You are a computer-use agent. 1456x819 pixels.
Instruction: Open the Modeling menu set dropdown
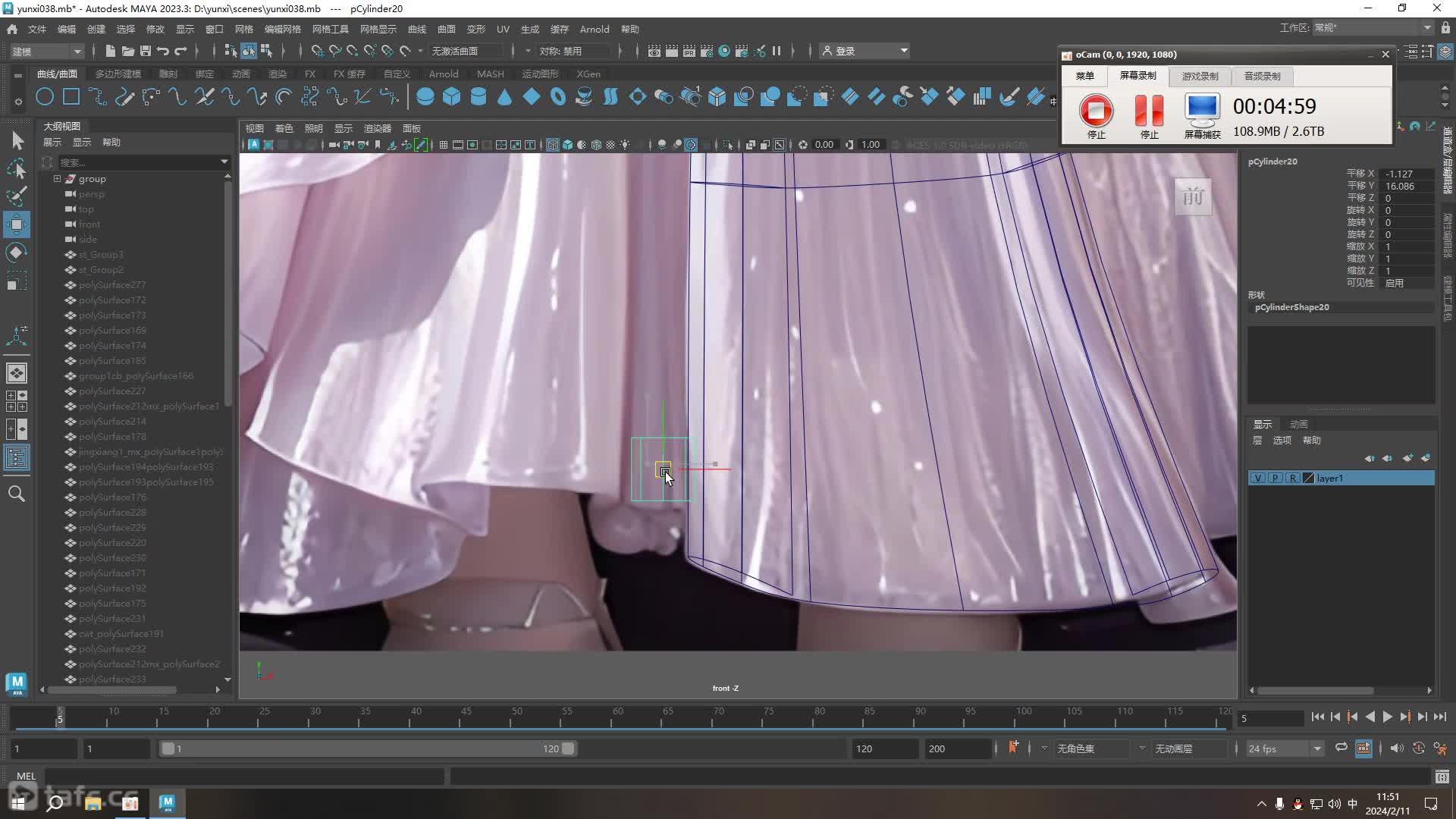tap(46, 51)
